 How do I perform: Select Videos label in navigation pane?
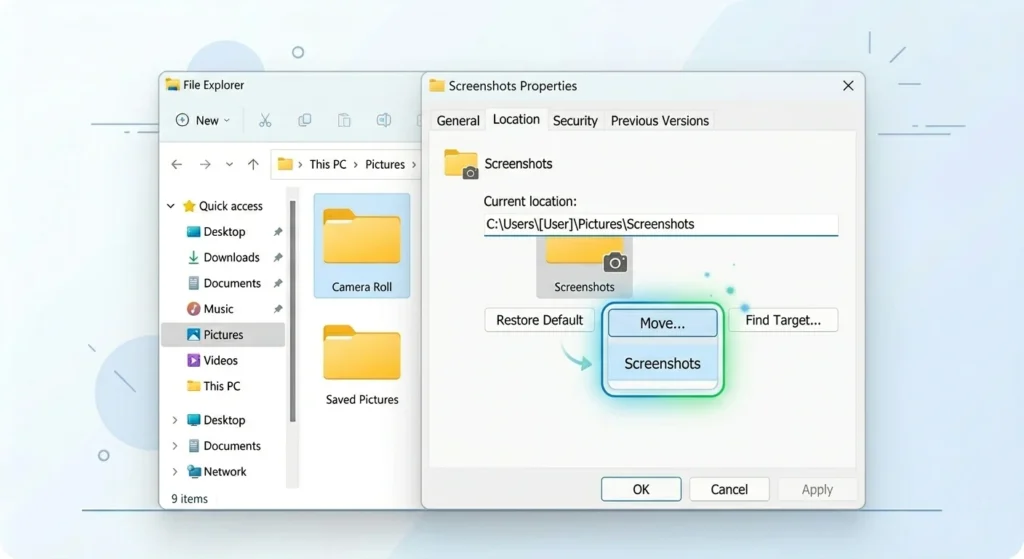tap(221, 360)
